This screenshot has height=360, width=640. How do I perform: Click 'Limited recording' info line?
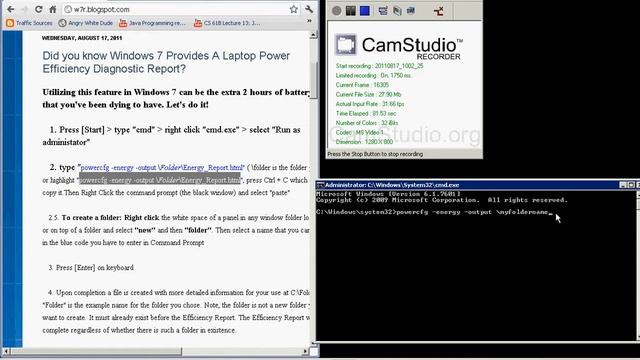point(373,76)
